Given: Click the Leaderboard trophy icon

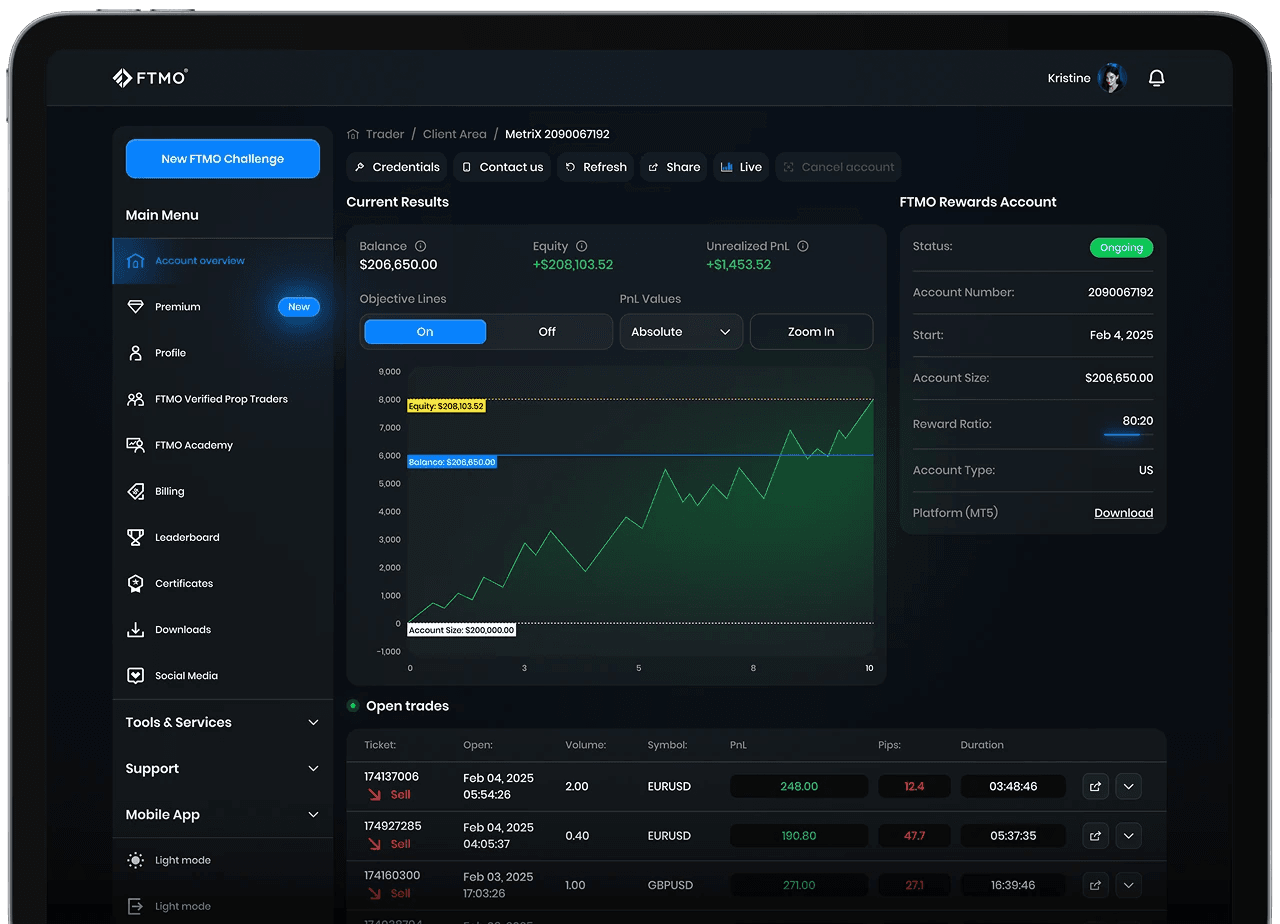Looking at the screenshot, I should point(136,537).
